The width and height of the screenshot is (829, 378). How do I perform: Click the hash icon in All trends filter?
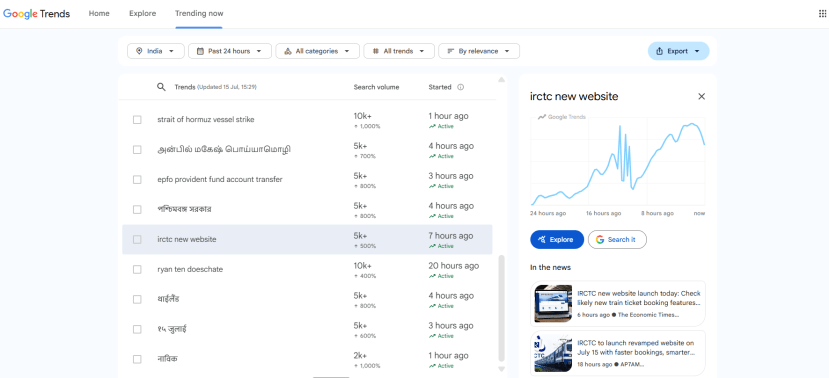[376, 51]
